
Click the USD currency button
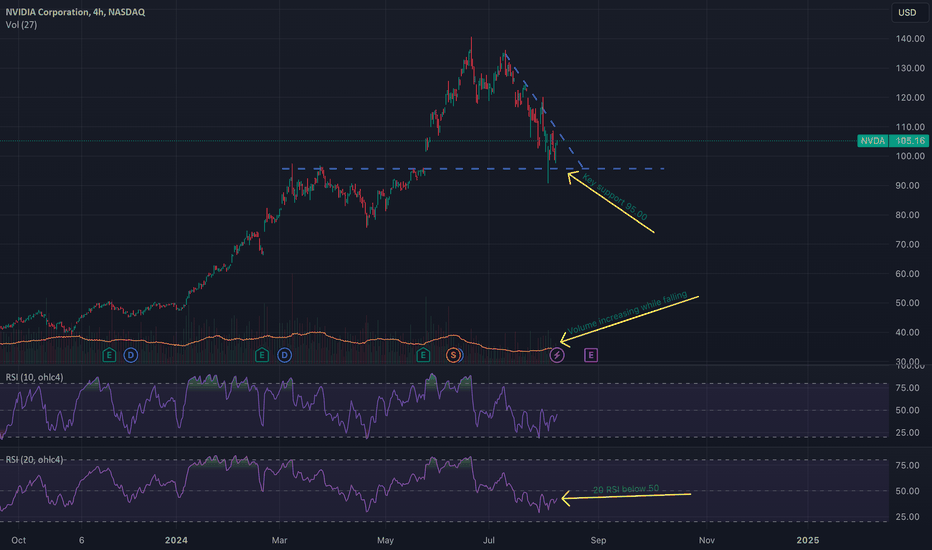tap(908, 12)
